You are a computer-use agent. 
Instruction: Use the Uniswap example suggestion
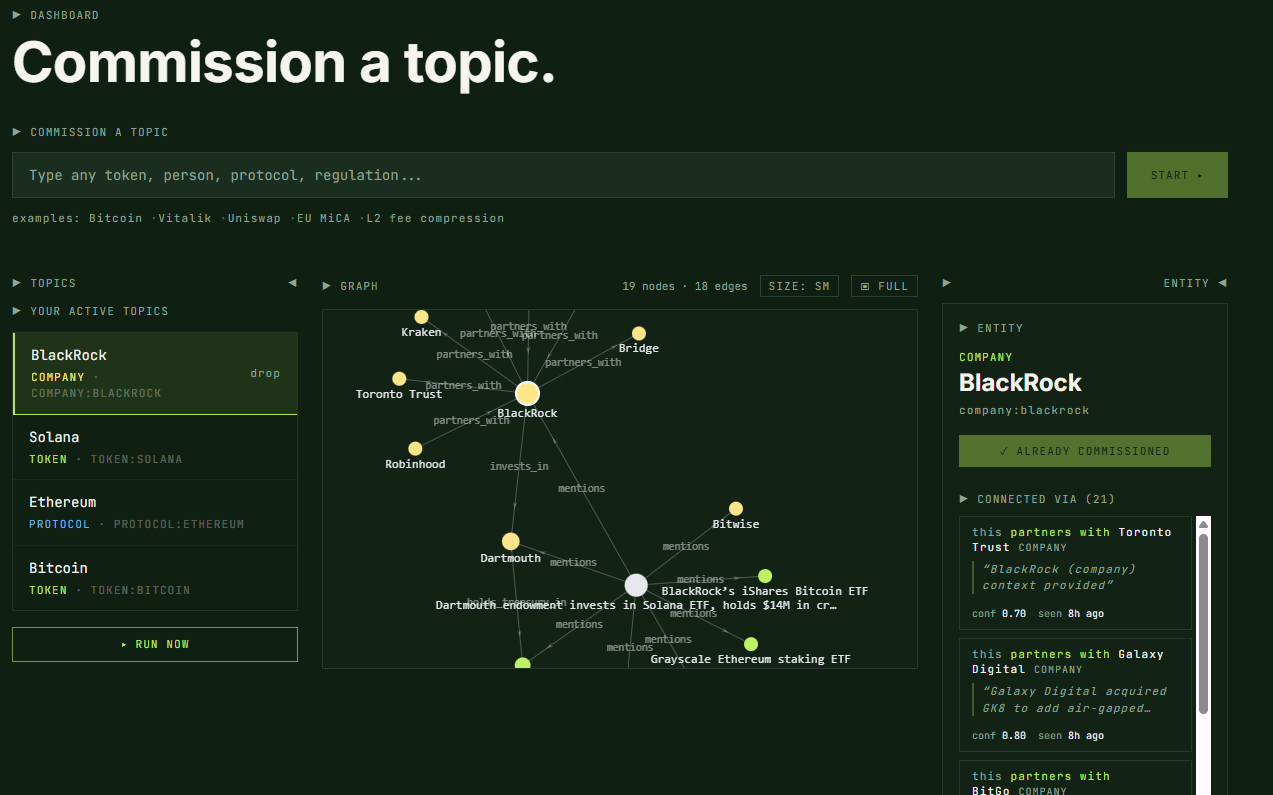click(x=254, y=218)
